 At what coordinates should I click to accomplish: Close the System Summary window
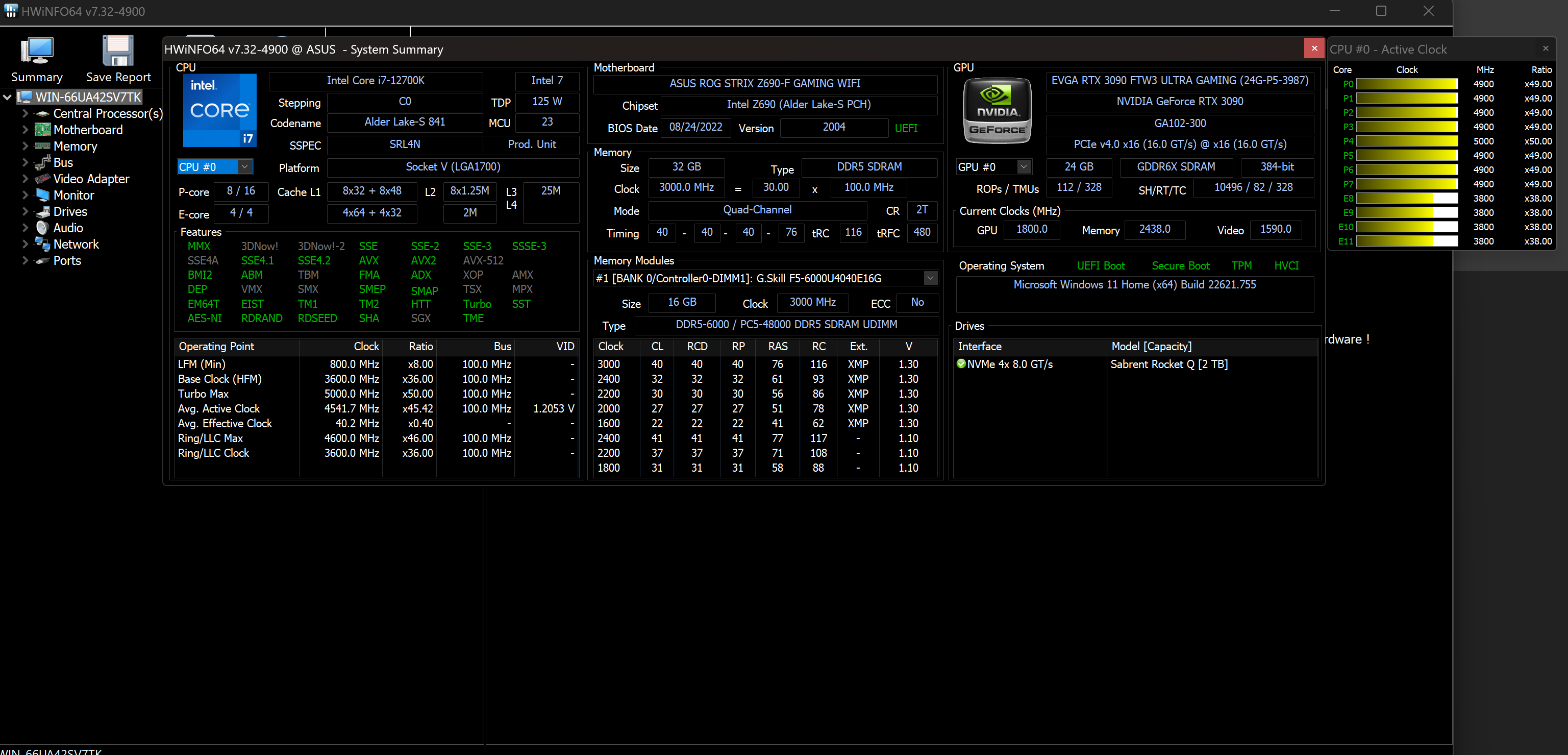(x=1313, y=48)
